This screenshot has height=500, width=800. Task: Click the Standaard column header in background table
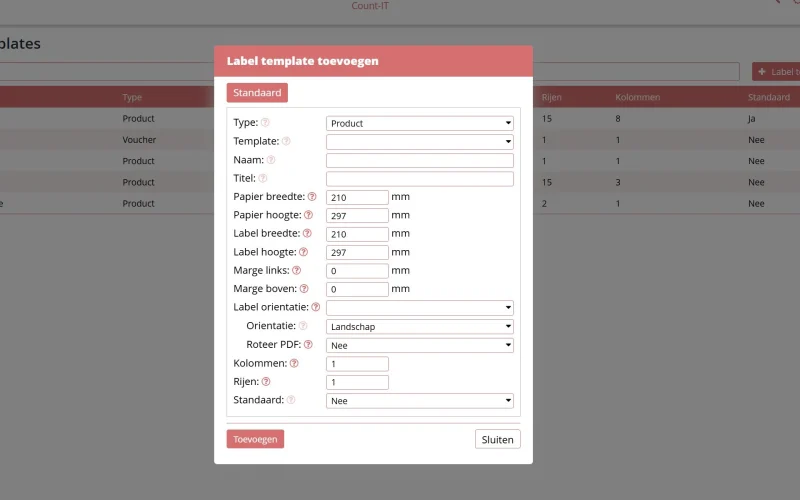coord(768,97)
